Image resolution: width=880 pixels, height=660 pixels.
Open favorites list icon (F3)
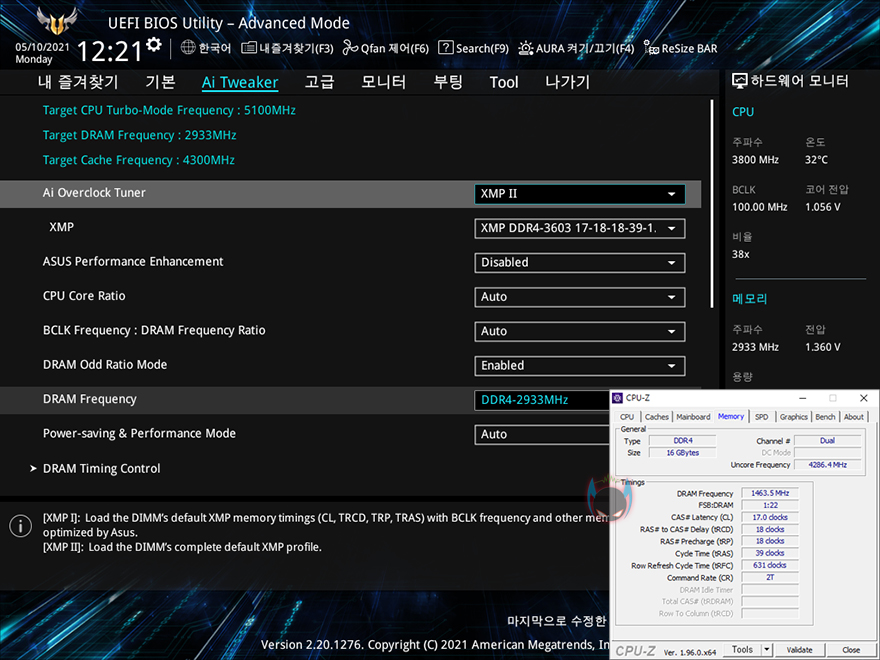click(x=249, y=48)
